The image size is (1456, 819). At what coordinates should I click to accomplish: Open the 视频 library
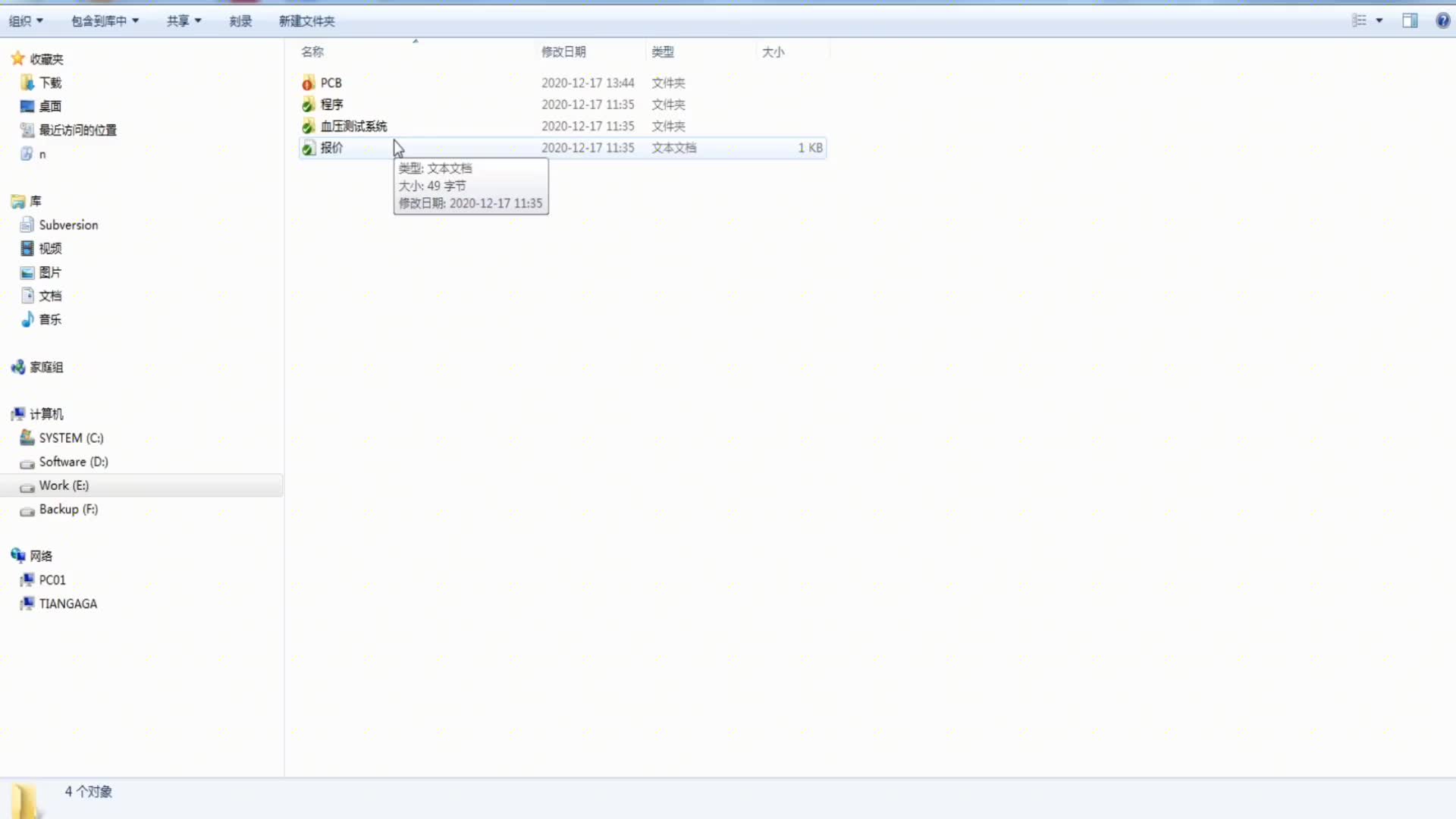[x=50, y=248]
